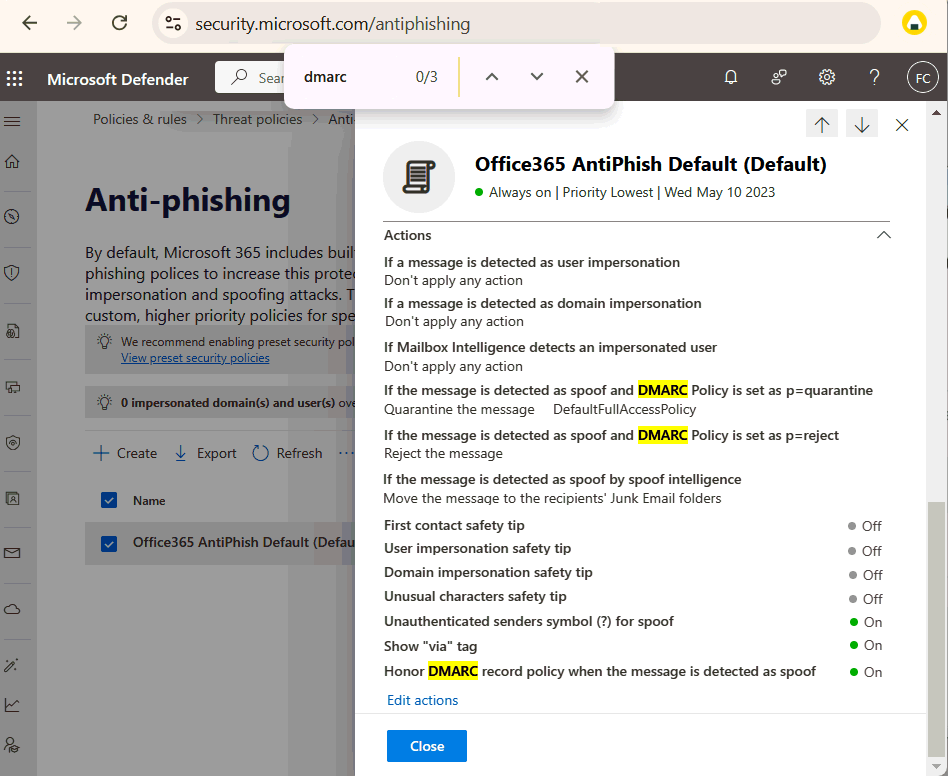
Task: Open the Assets devices sidebar icon
Action: [x=12, y=387]
